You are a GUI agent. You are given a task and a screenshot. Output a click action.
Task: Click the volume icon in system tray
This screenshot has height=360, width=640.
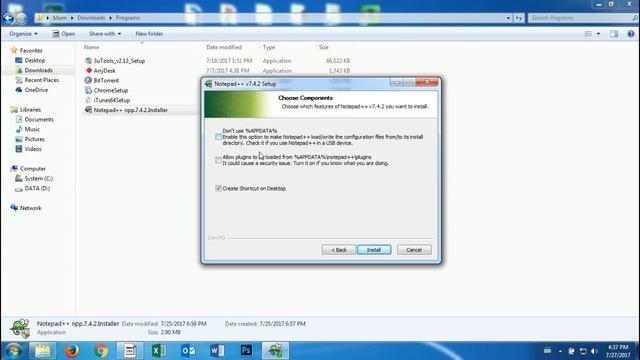pyautogui.click(x=594, y=351)
